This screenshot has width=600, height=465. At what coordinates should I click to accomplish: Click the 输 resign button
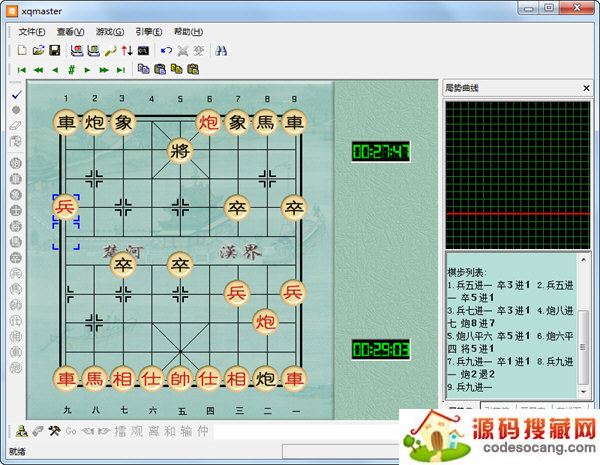point(186,431)
